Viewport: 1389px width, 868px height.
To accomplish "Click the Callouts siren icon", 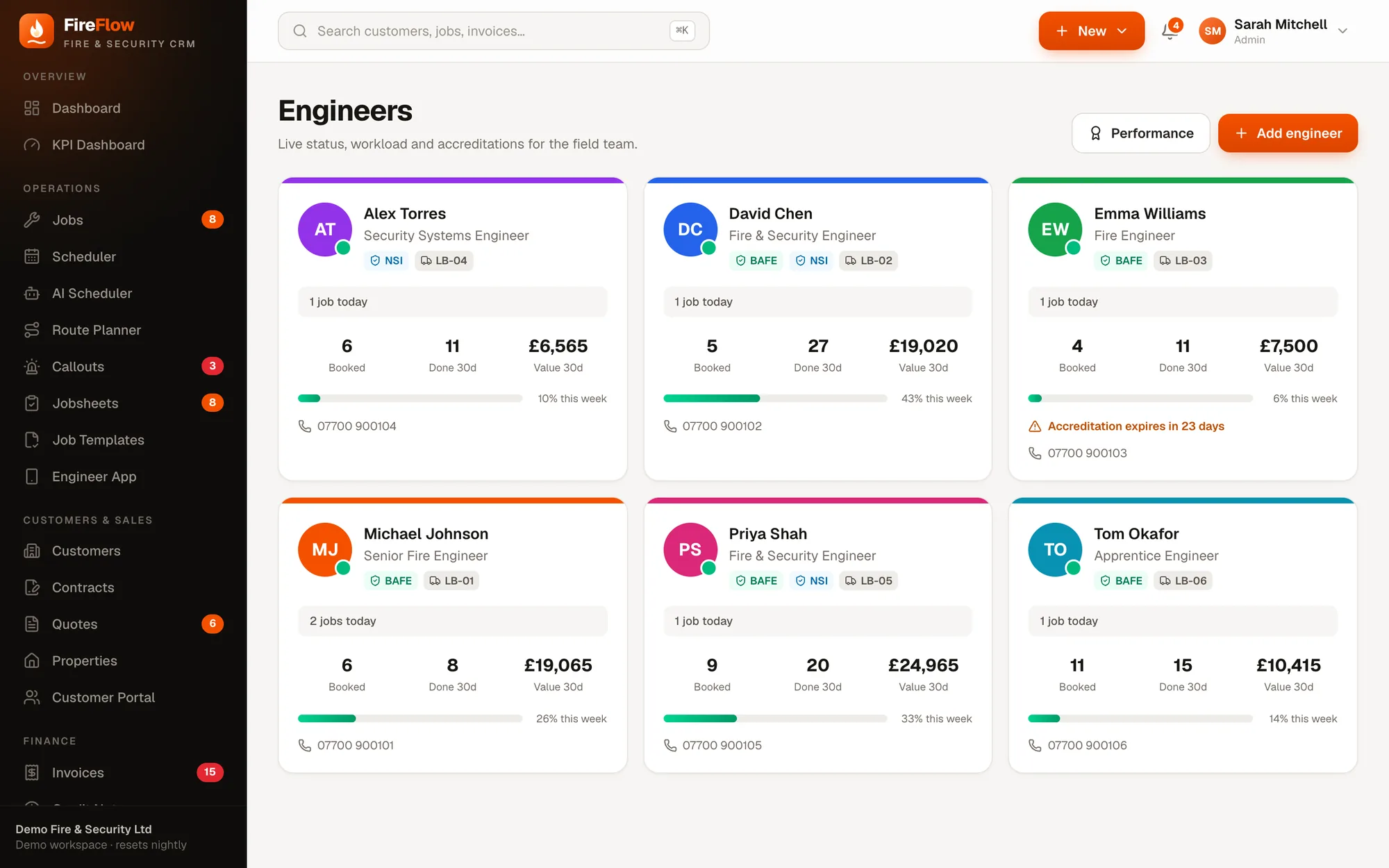I will [32, 367].
